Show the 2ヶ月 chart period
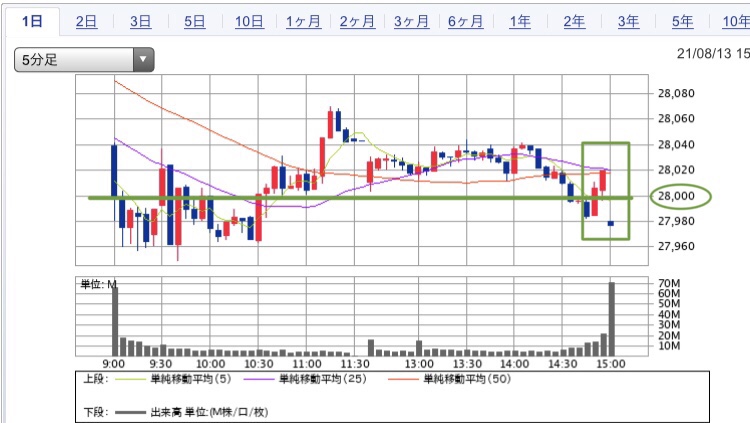The image size is (750, 423). click(357, 22)
